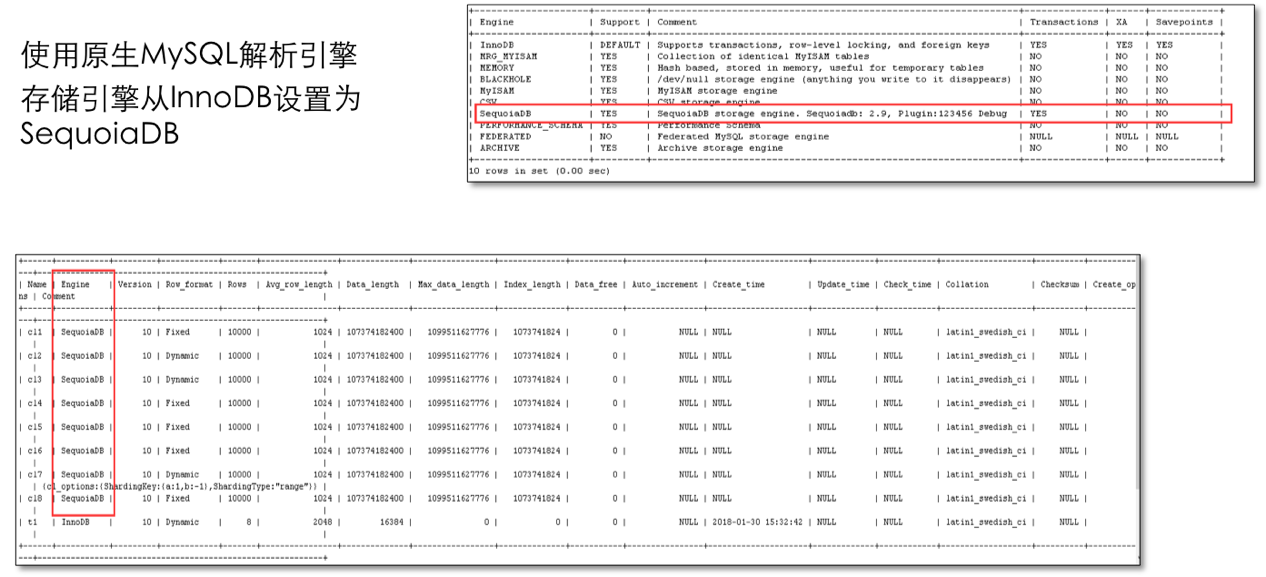
Task: Click the slide text '使用原生MySQL解析引擎'
Action: pyautogui.click(x=188, y=57)
